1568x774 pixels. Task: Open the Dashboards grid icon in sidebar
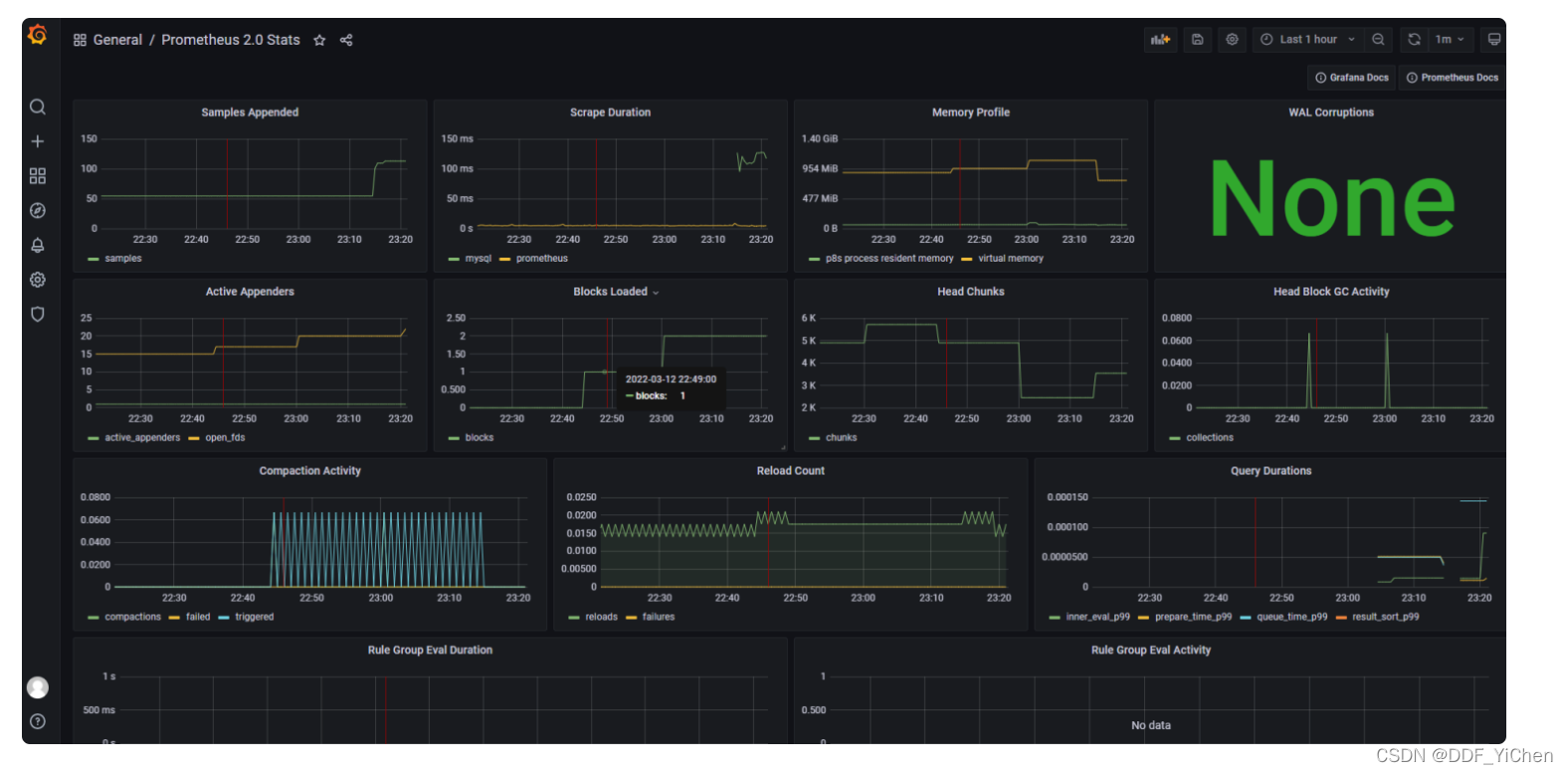38,175
